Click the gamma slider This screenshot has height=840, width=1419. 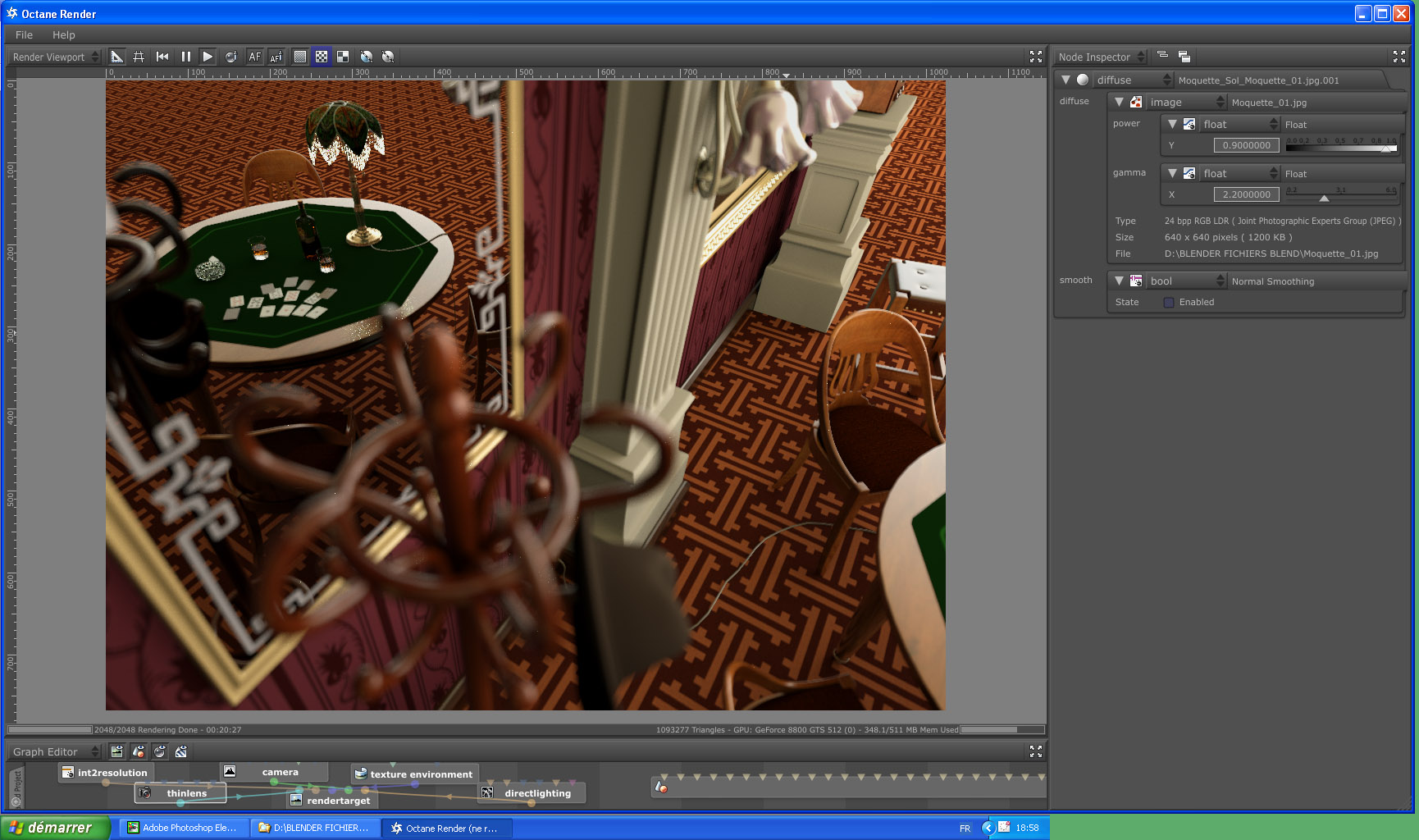[1341, 194]
